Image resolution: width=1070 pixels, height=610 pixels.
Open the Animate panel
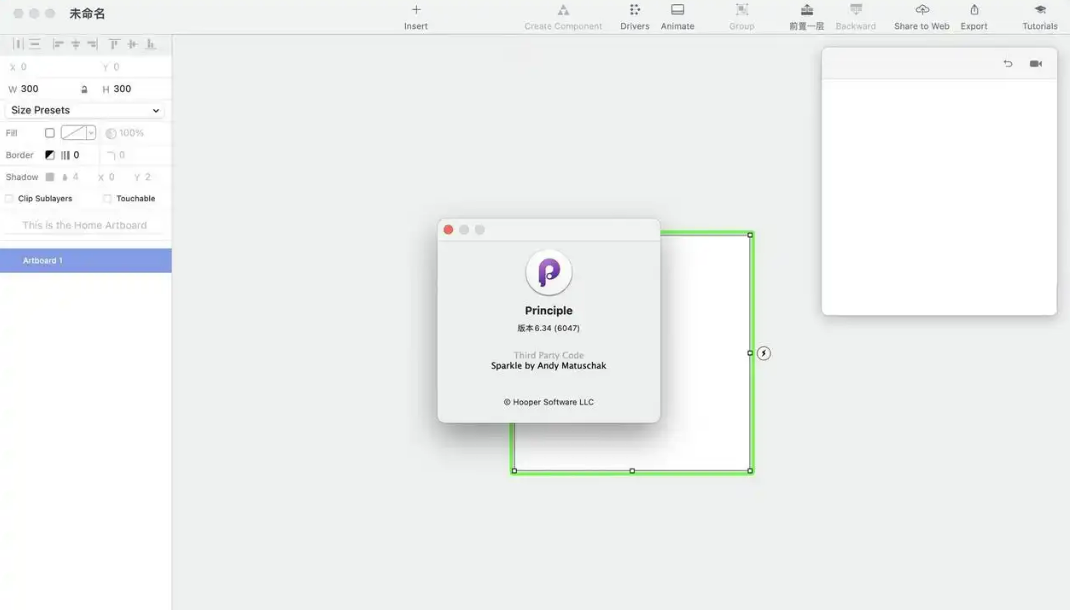click(677, 17)
